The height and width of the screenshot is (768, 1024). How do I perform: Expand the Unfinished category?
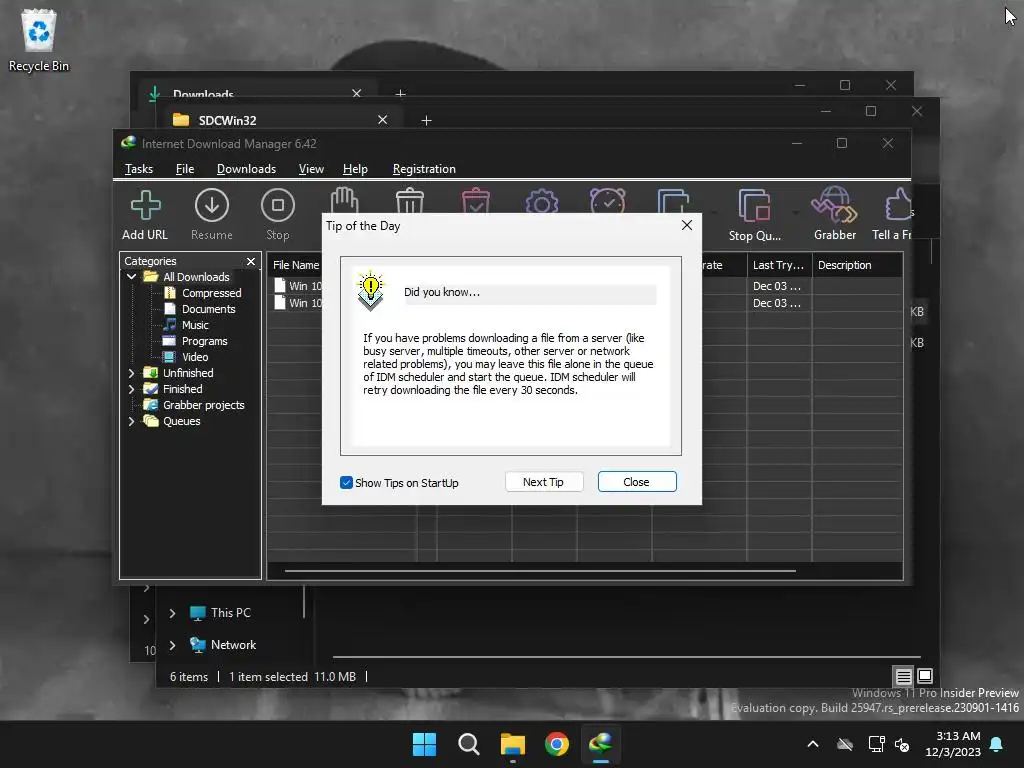(x=131, y=373)
